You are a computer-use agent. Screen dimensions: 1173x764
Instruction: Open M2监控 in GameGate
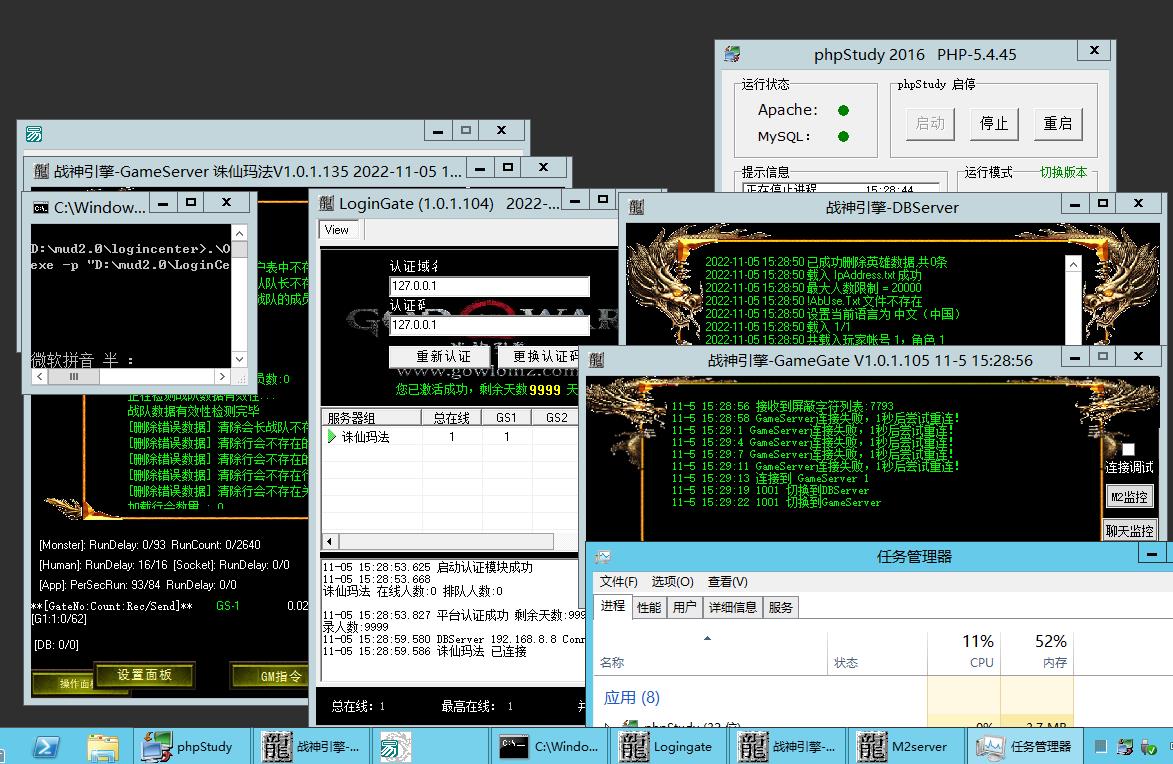1129,496
